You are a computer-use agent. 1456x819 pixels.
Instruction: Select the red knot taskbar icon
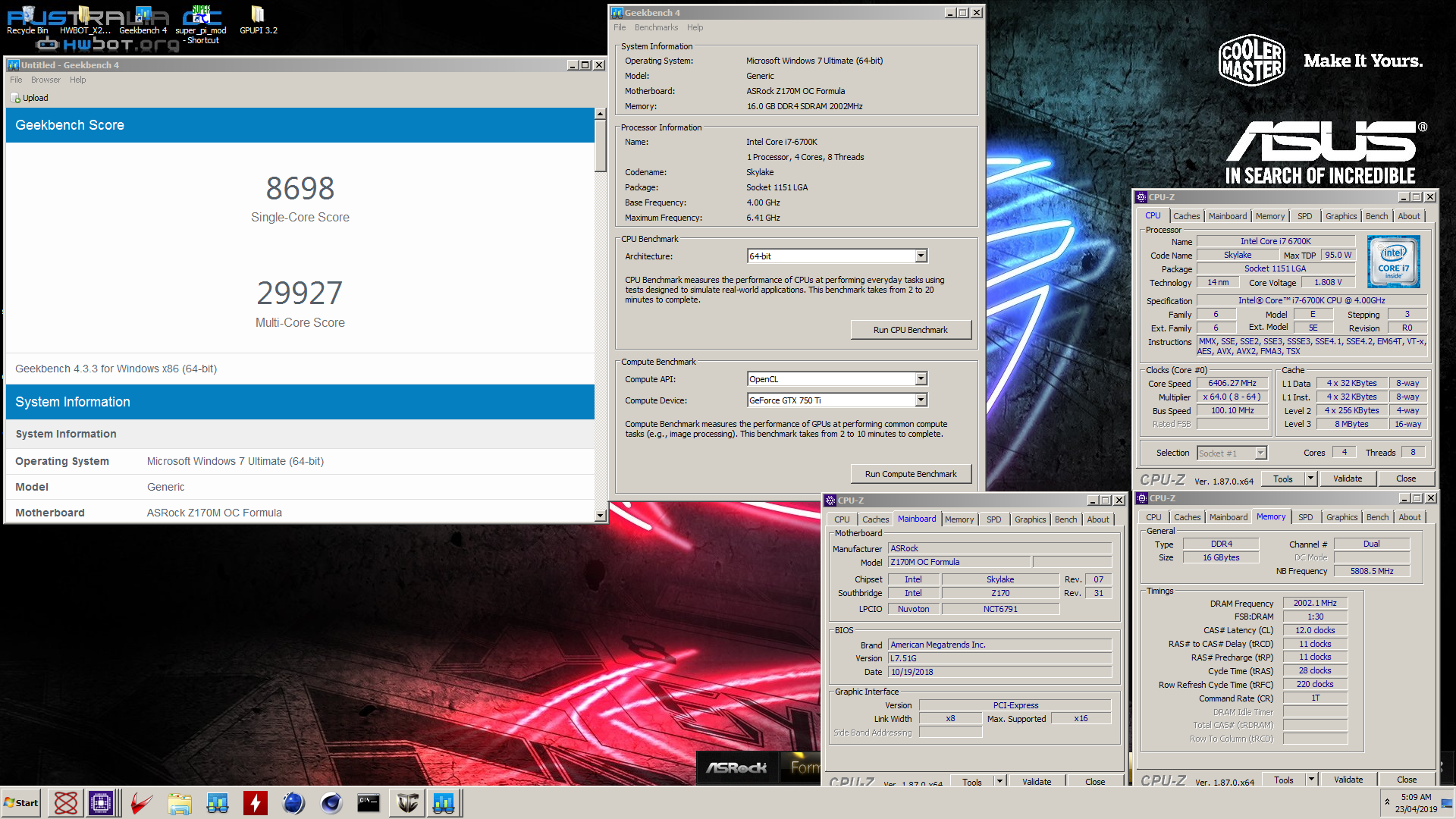point(66,803)
